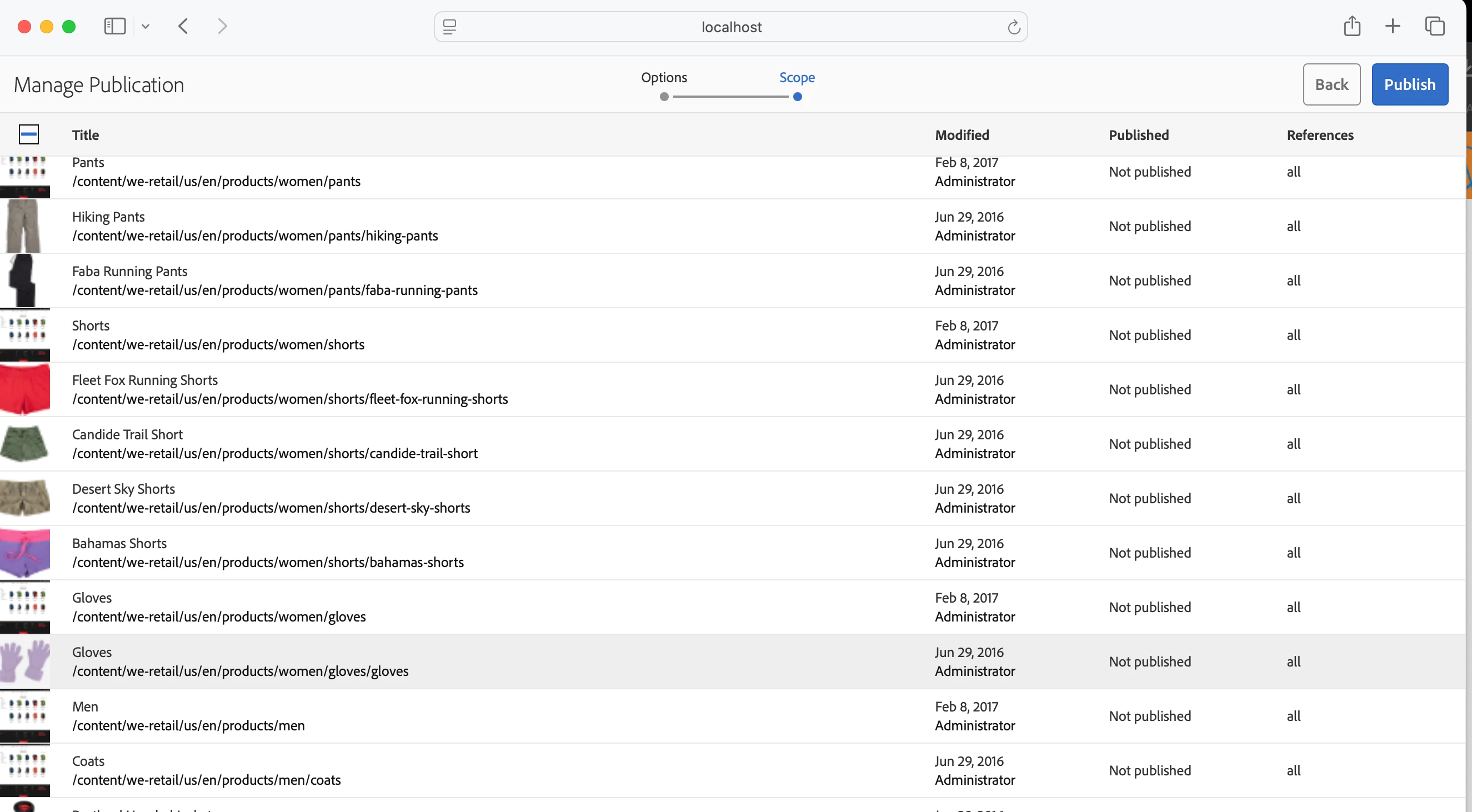Switch to the Options wizard step

[x=663, y=78]
